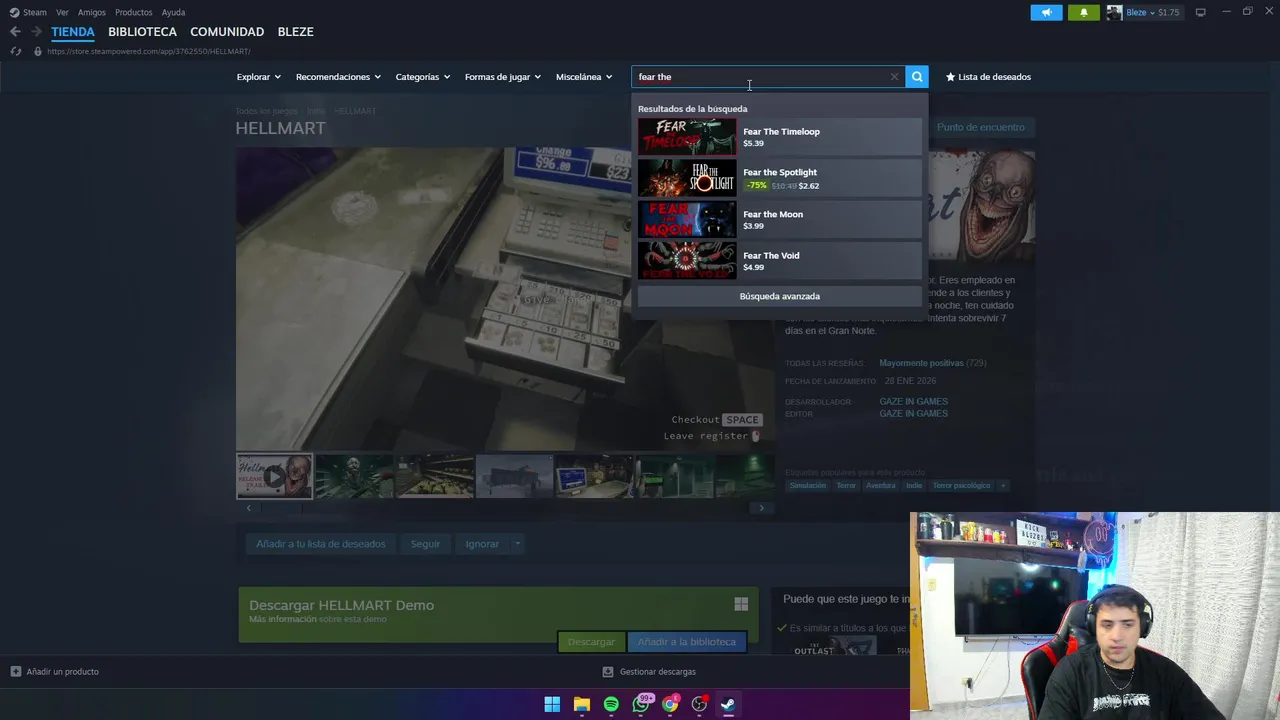
Task: Select Fear The Void result
Action: tap(779, 260)
